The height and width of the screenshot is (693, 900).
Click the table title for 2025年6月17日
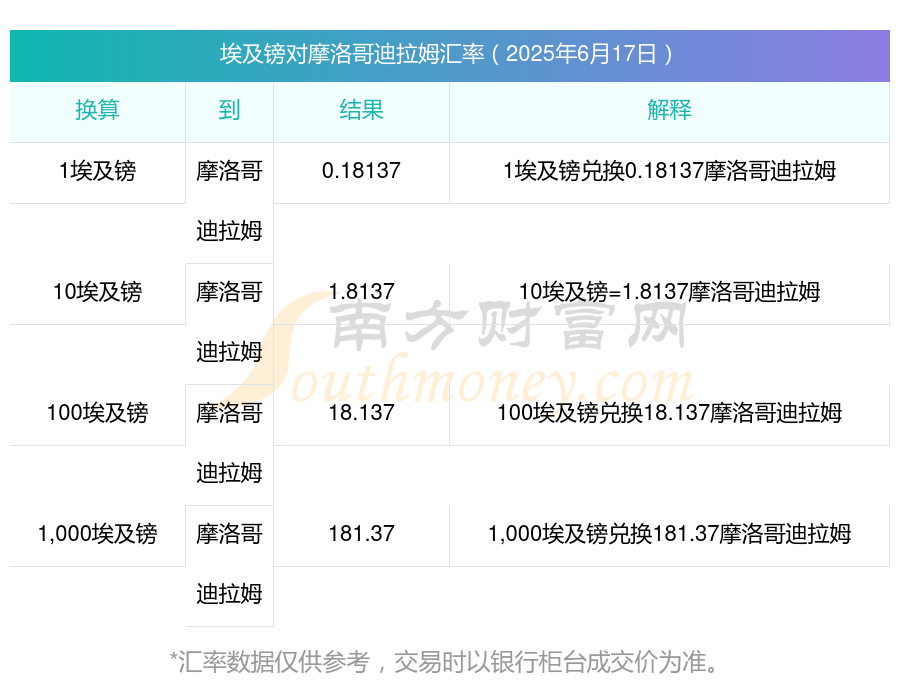pyautogui.click(x=446, y=55)
